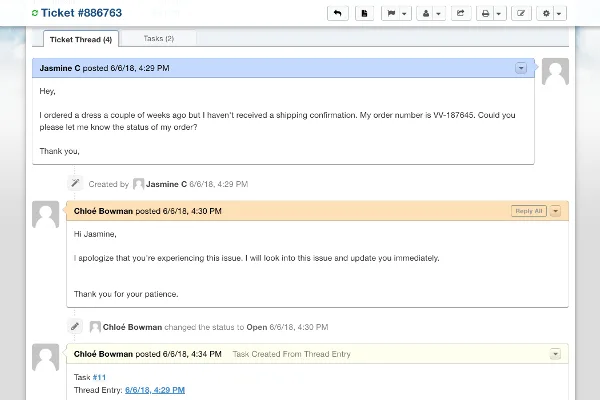Click the pencil icon next to 'Created by'
The width and height of the screenshot is (600, 400).
point(75,183)
